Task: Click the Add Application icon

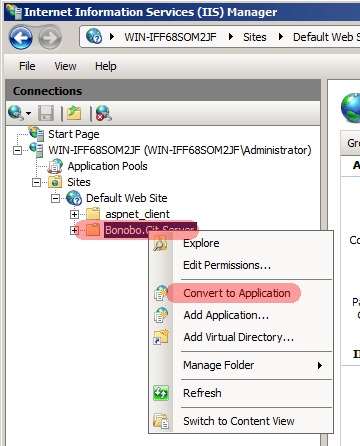Action: pyautogui.click(x=161, y=315)
